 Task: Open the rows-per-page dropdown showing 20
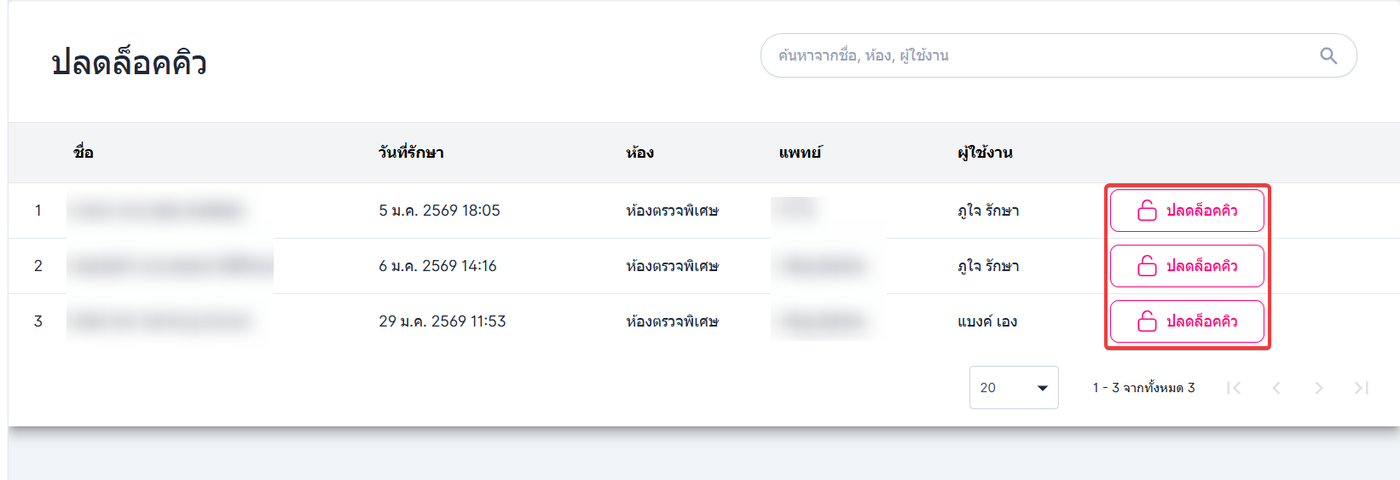[1013, 388]
